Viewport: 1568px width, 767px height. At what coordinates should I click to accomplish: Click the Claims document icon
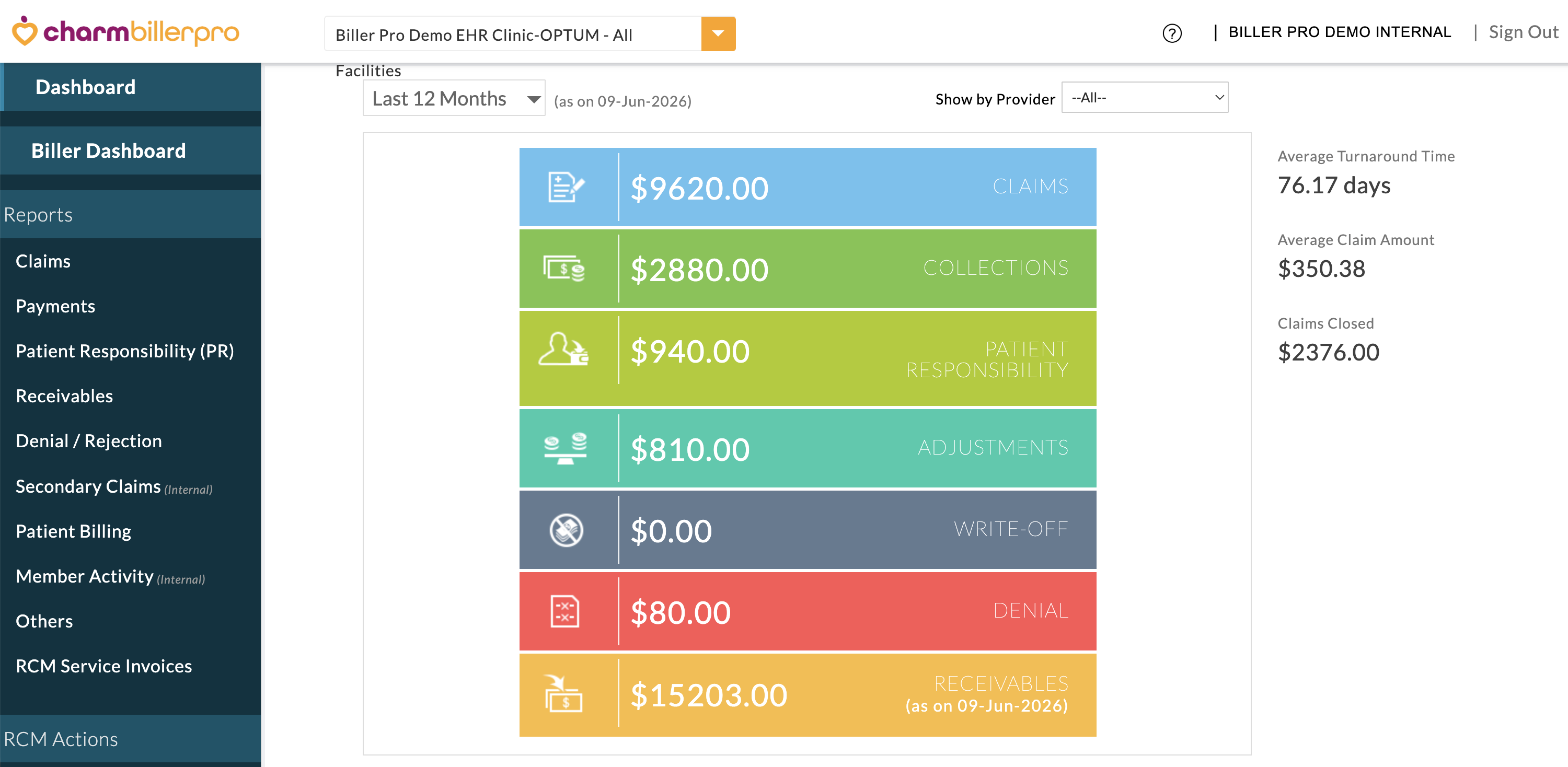(566, 188)
